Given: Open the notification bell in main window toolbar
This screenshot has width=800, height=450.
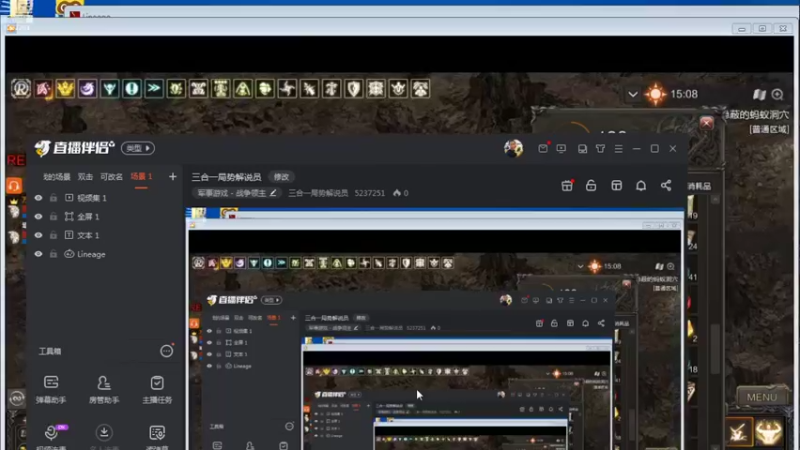Looking at the screenshot, I should (641, 186).
